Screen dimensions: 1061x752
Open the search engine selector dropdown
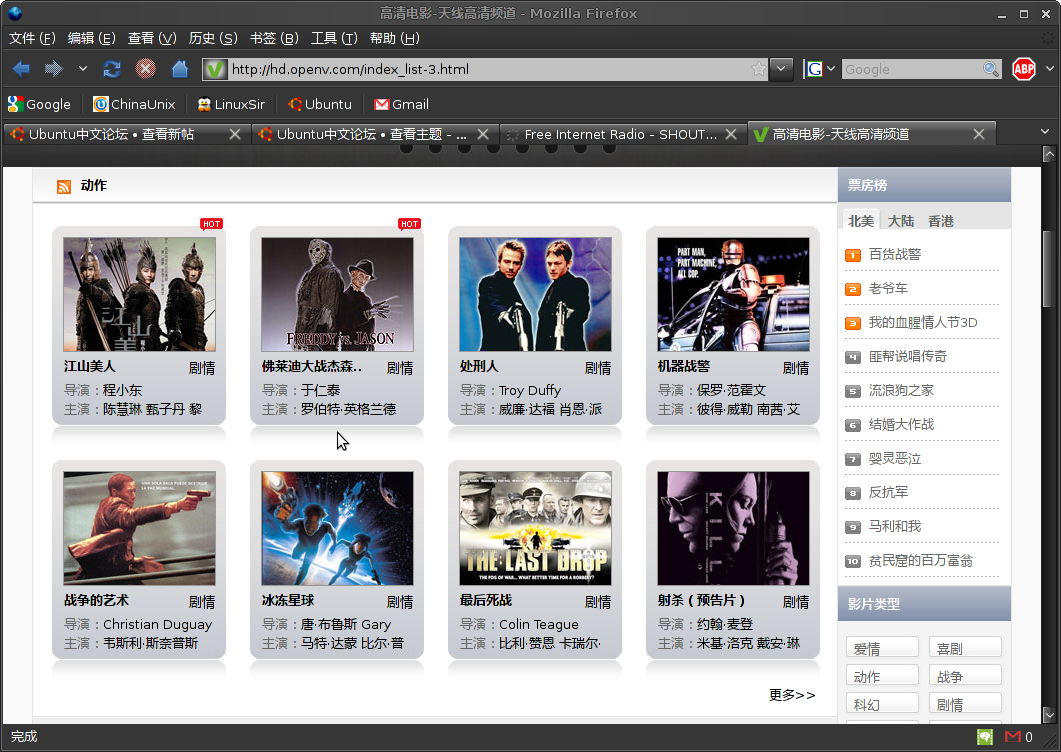[x=831, y=69]
